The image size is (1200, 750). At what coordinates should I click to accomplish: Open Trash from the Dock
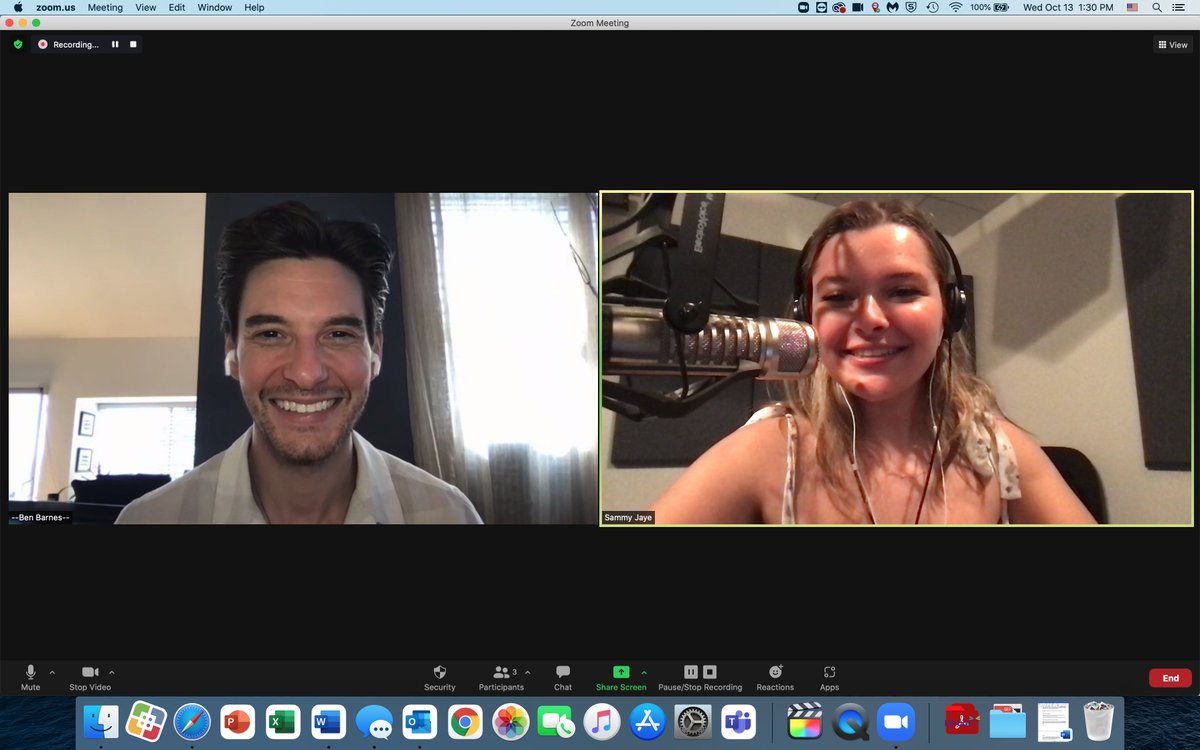click(x=1099, y=721)
